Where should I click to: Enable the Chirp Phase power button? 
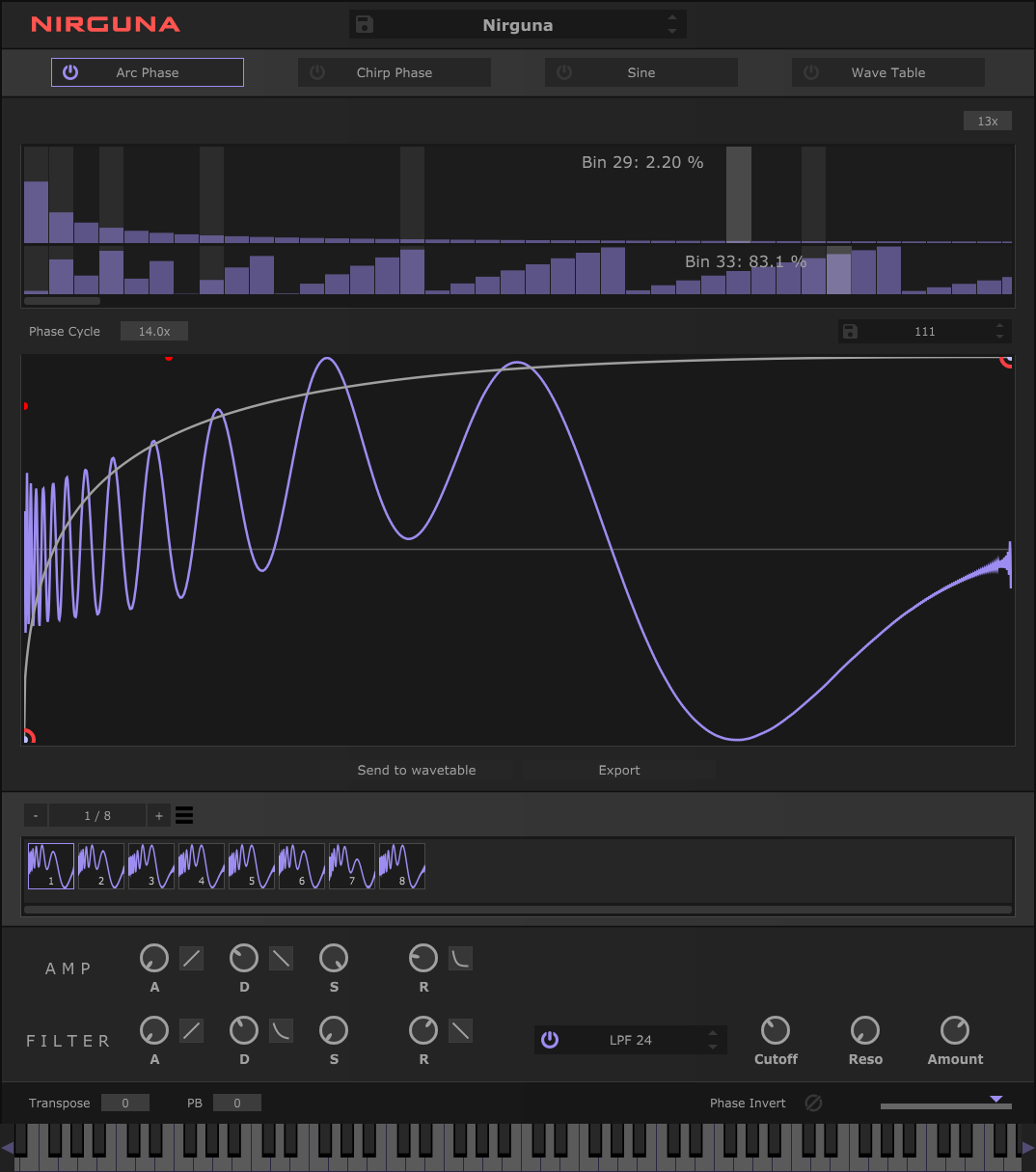tap(317, 72)
